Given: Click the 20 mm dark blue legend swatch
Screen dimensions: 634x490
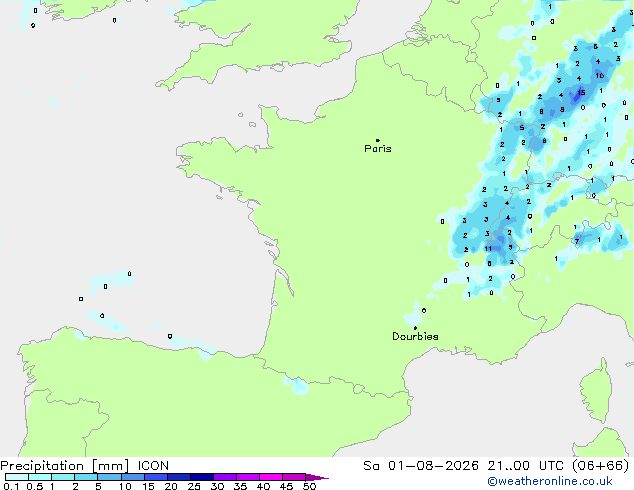Looking at the screenshot, I should pos(179,477).
